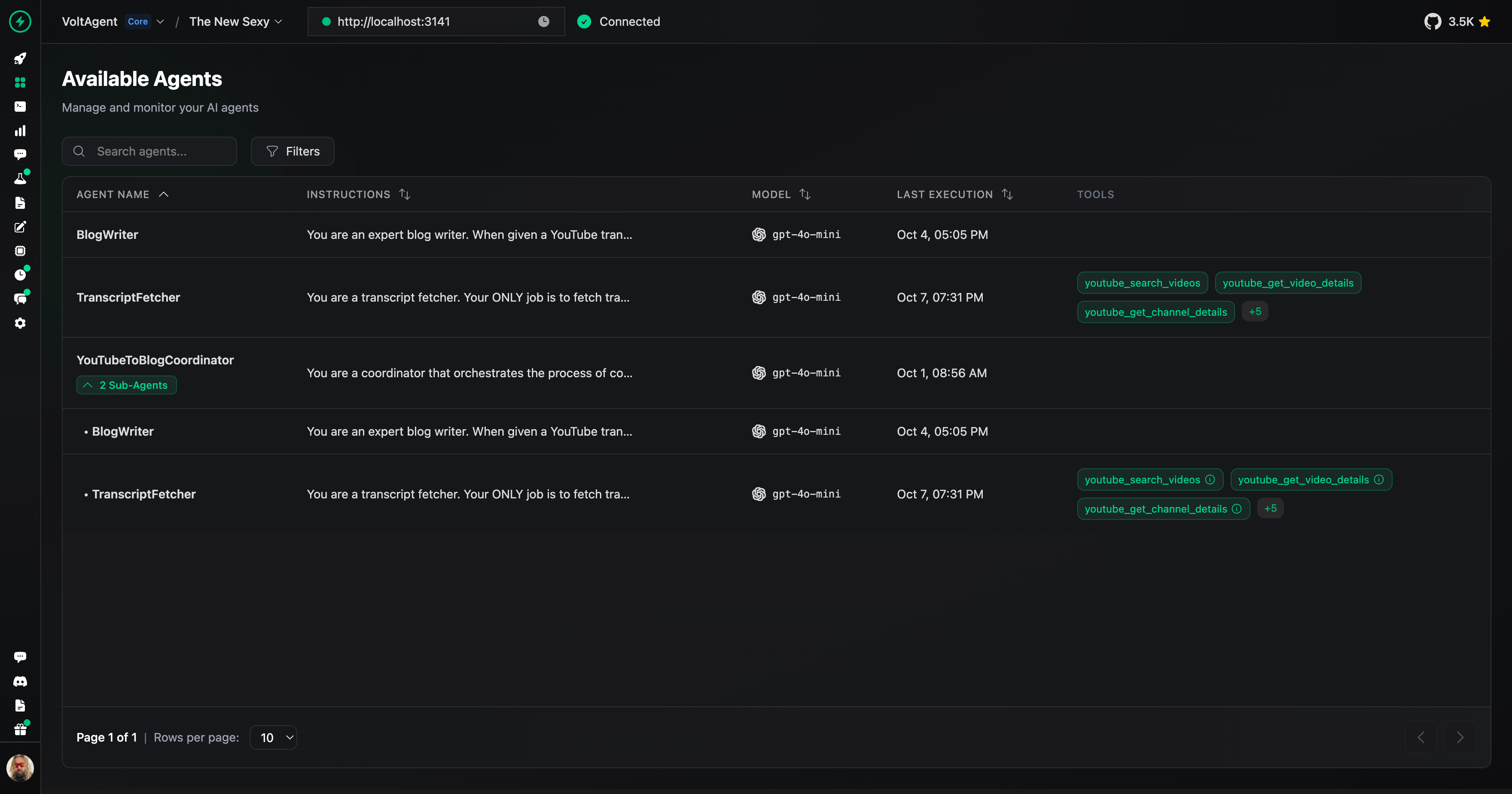Image resolution: width=1512 pixels, height=794 pixels.
Task: Click the Filters button
Action: 292,152
